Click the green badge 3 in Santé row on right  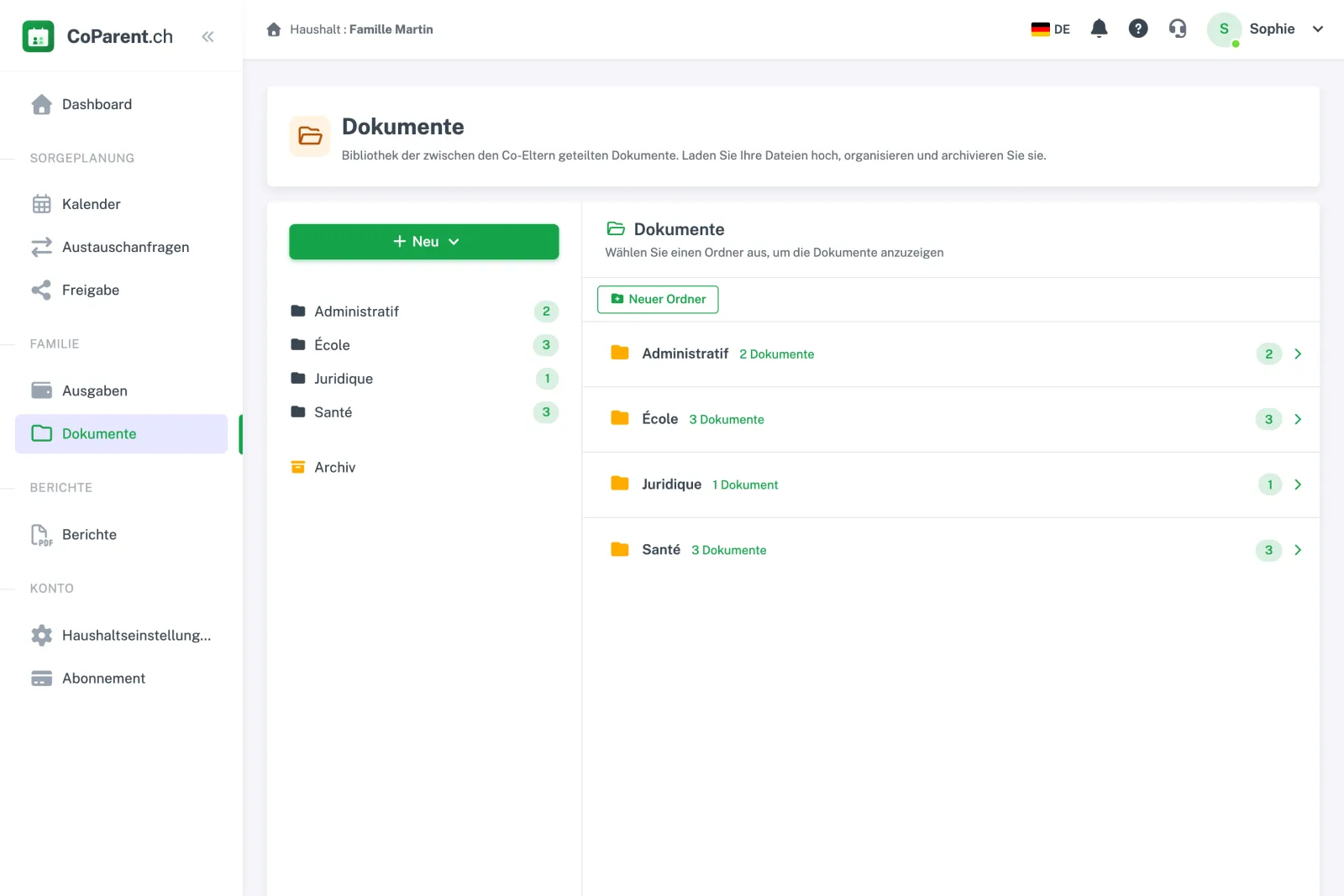(1268, 550)
